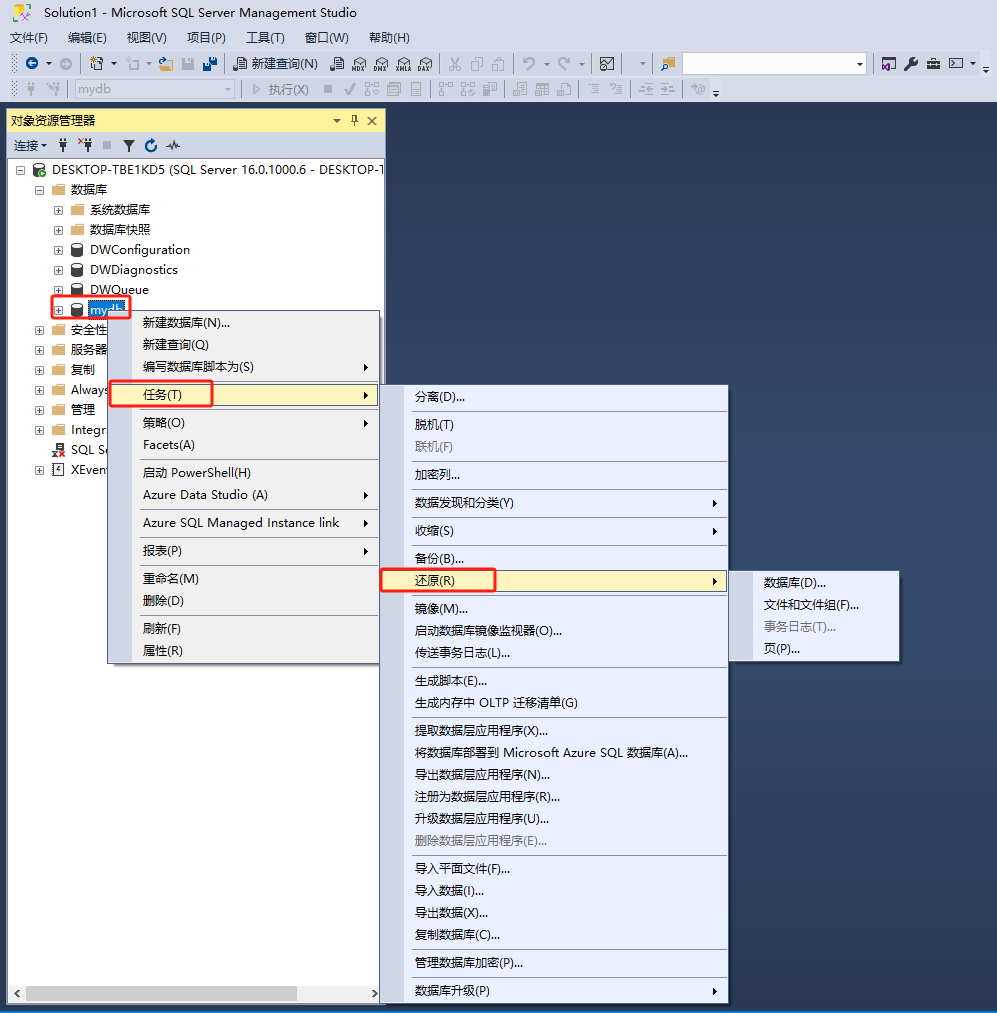The height and width of the screenshot is (1013, 997).
Task: Expand the 系统数据库 folder
Action: 58,210
